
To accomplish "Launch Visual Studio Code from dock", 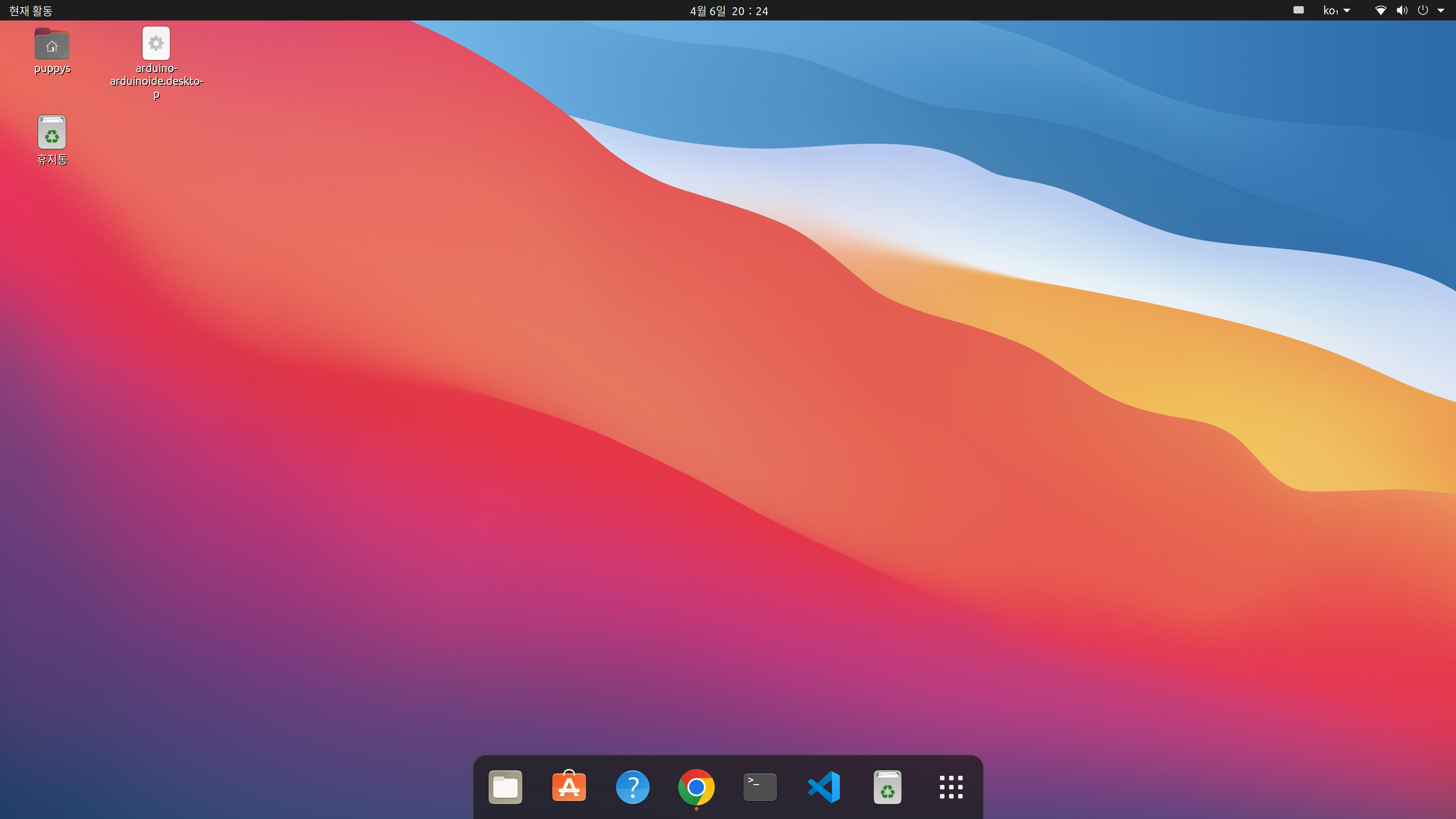I will (x=824, y=786).
